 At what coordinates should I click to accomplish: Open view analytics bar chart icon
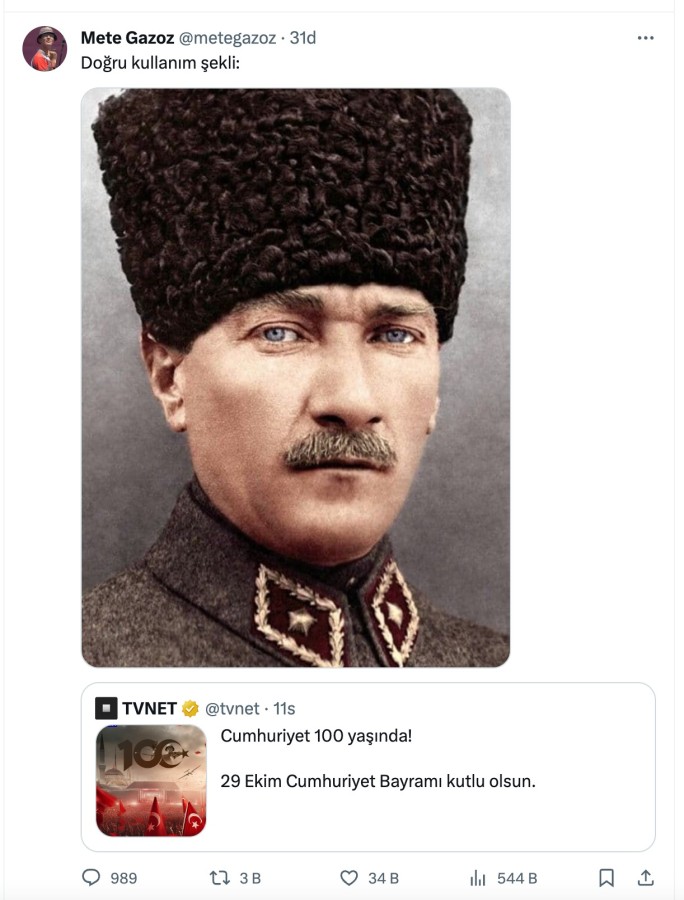478,878
